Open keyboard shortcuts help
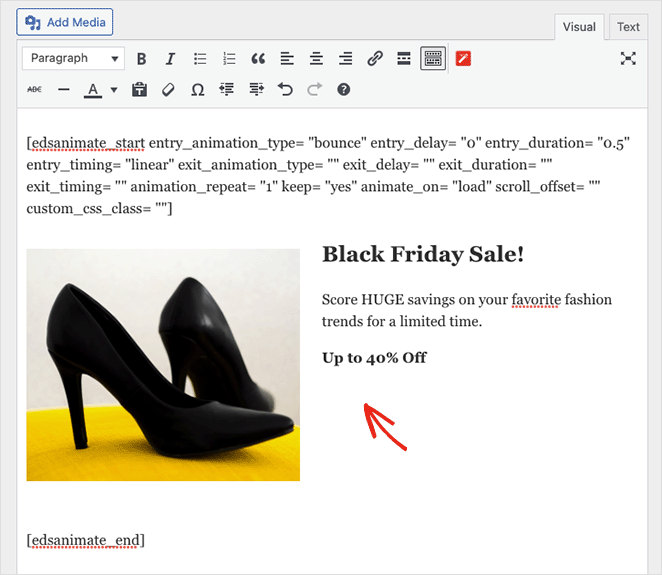Screen dimensions: 662x575 point(344,90)
